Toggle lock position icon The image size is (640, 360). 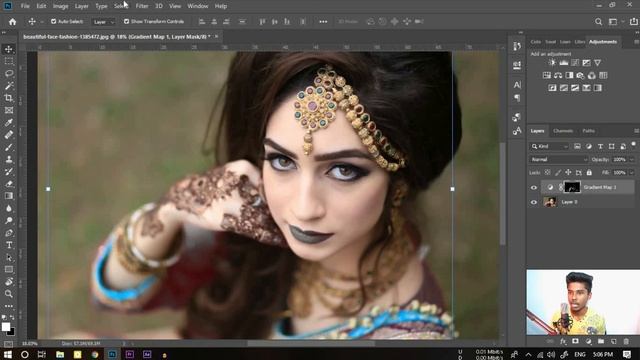[568, 173]
